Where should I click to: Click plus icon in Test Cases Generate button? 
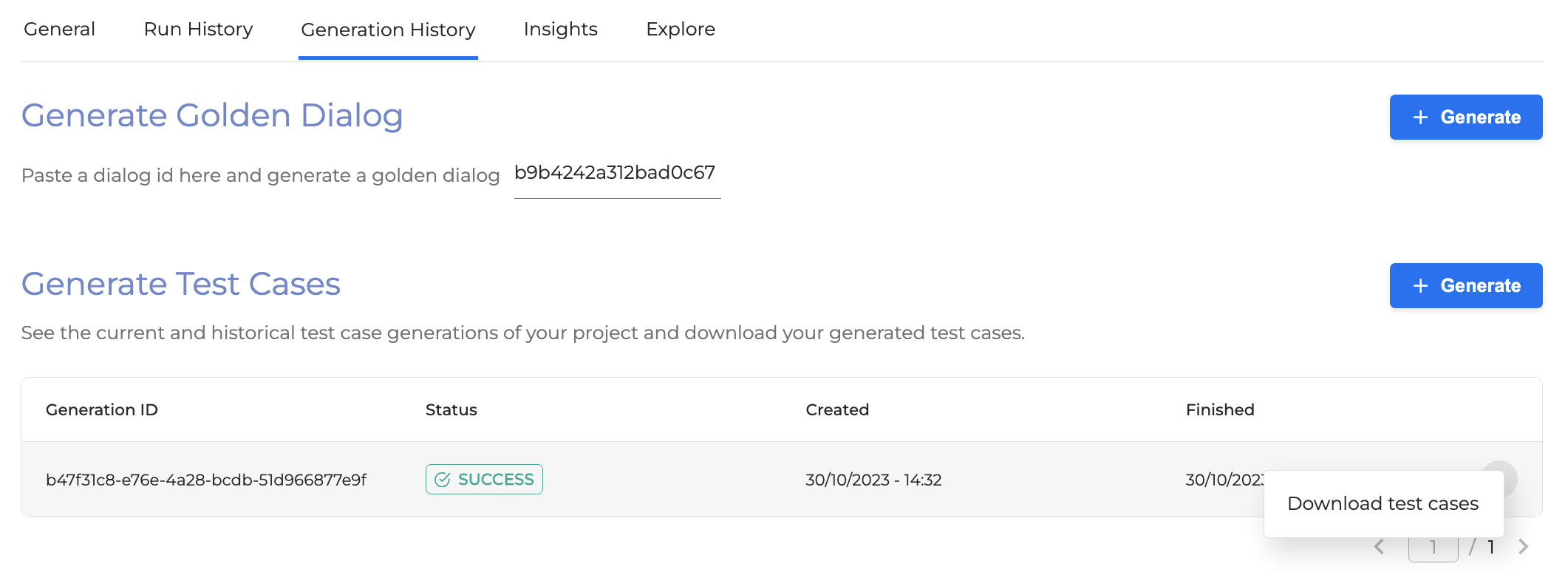pos(1420,285)
